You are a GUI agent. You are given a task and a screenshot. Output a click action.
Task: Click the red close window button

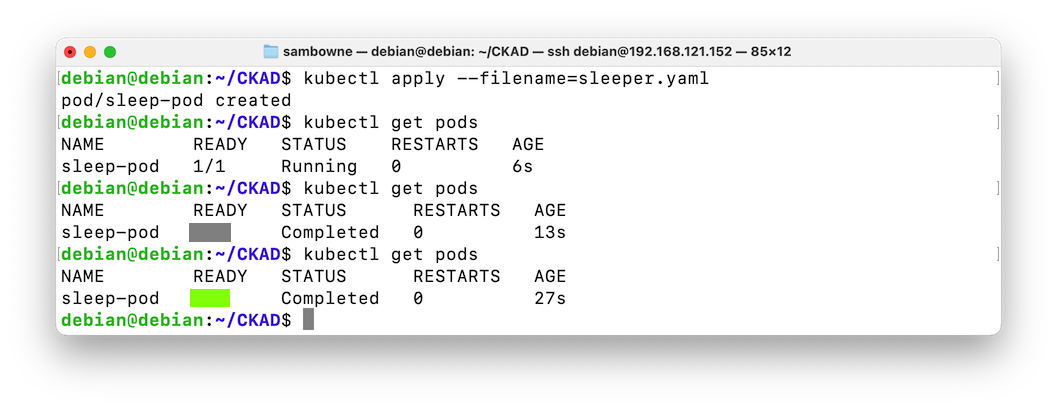pyautogui.click(x=70, y=52)
